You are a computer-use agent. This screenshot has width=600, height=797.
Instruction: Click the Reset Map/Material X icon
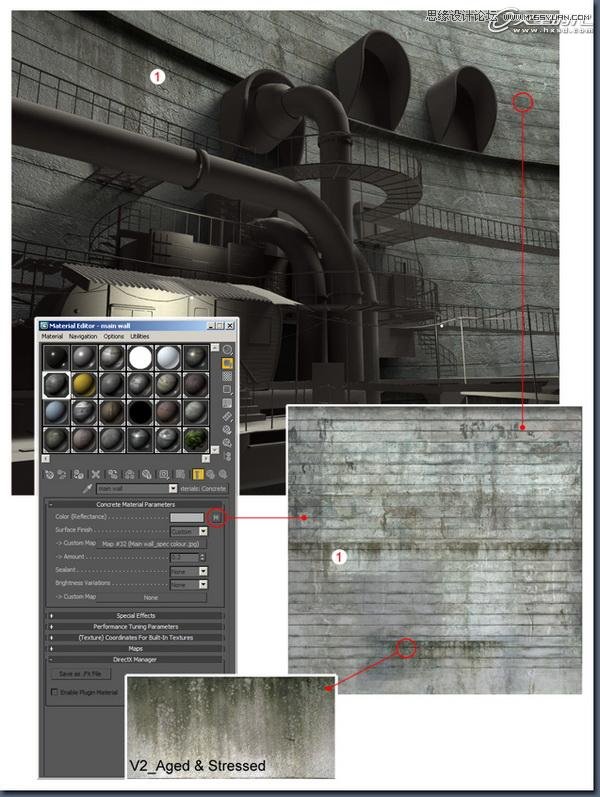96,474
